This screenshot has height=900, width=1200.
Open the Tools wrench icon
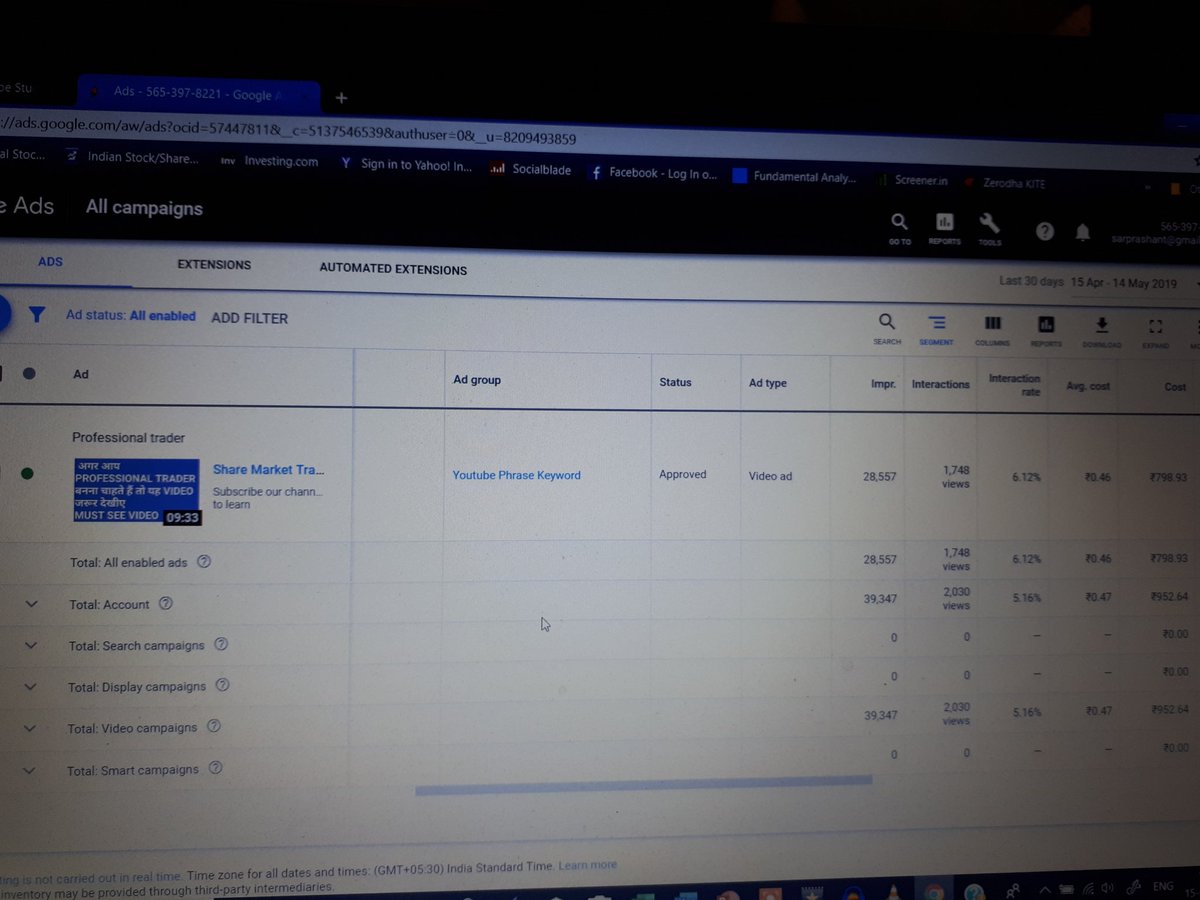(x=989, y=222)
